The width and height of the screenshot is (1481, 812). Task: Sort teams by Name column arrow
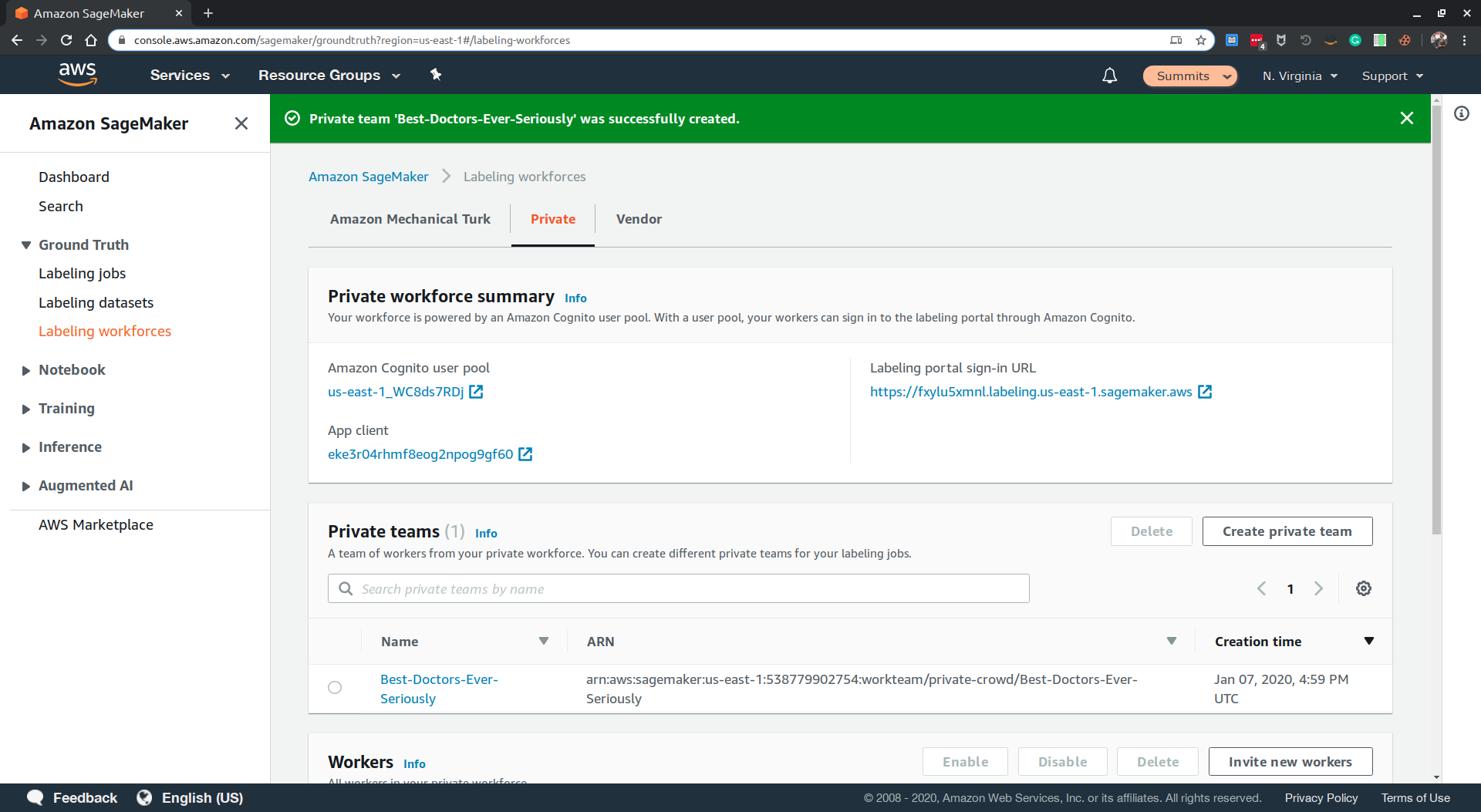pos(544,641)
